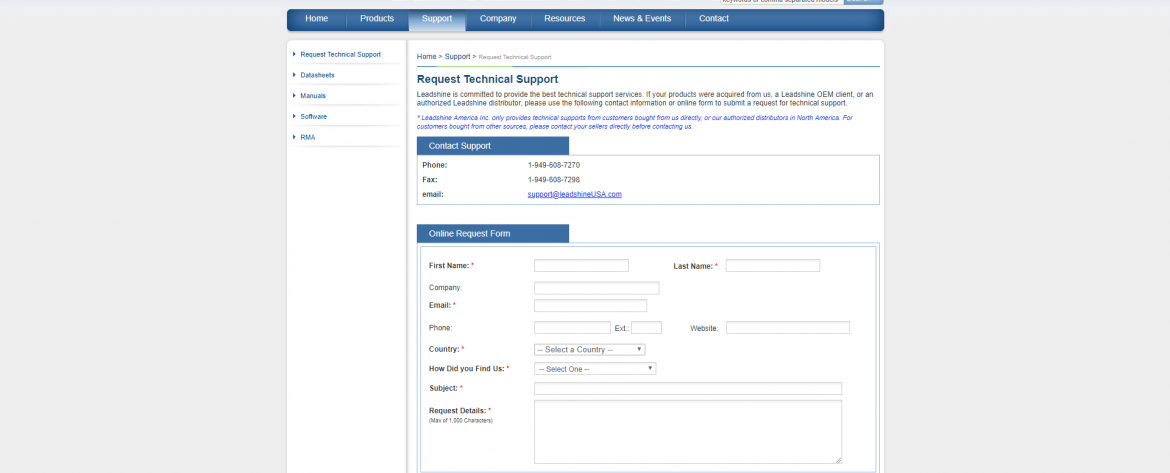Open the News & Events tab

[x=642, y=19]
